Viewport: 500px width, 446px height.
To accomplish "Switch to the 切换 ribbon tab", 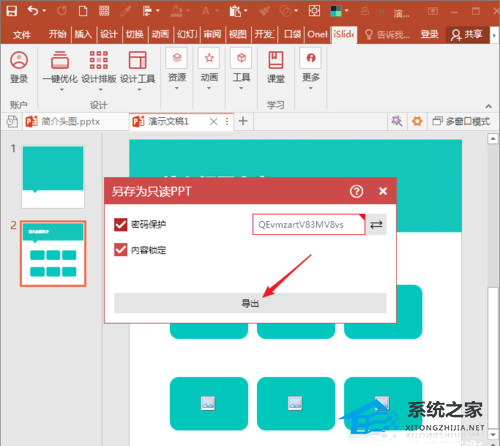I will pos(135,34).
